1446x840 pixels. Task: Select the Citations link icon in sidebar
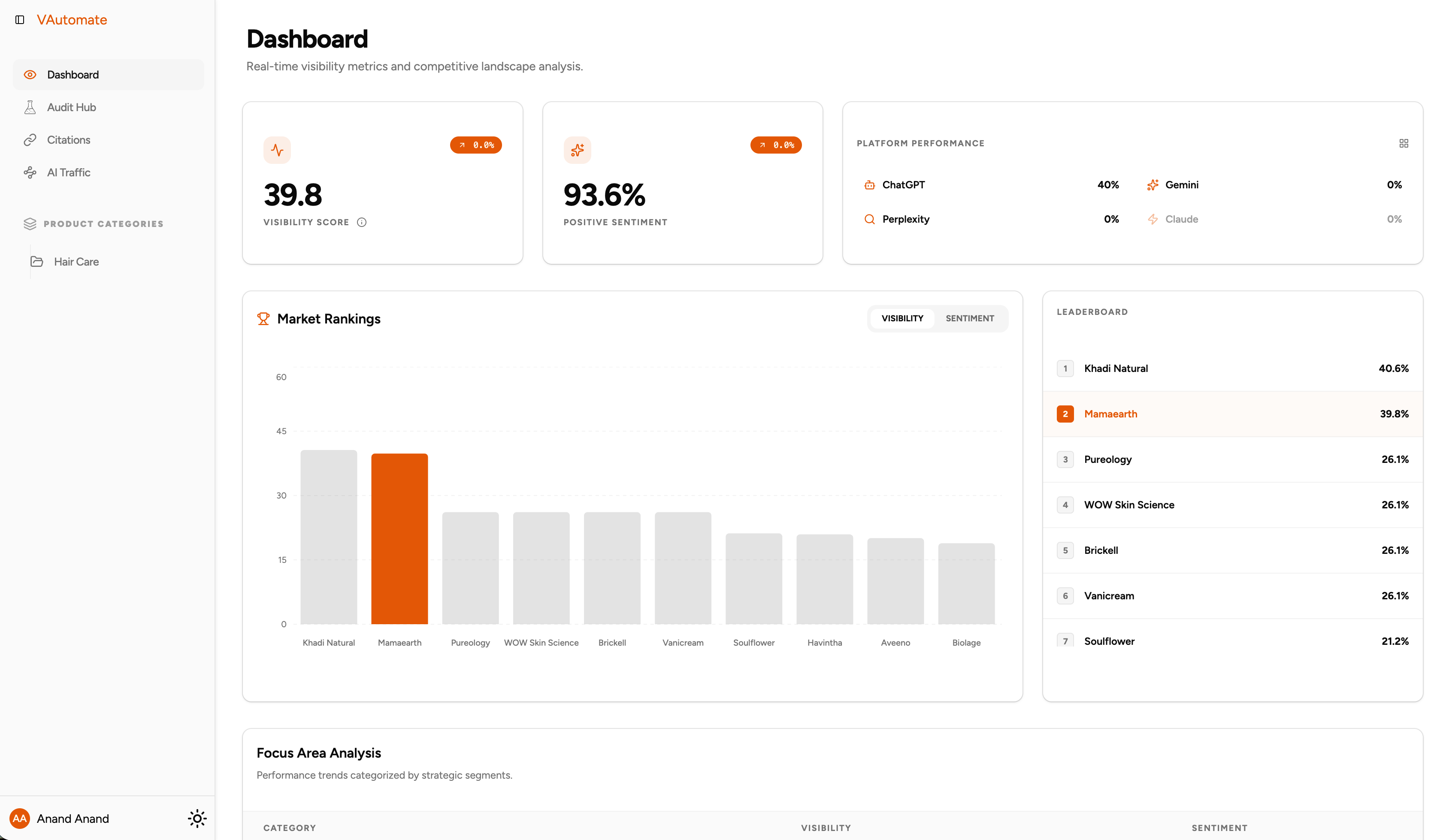pos(30,139)
